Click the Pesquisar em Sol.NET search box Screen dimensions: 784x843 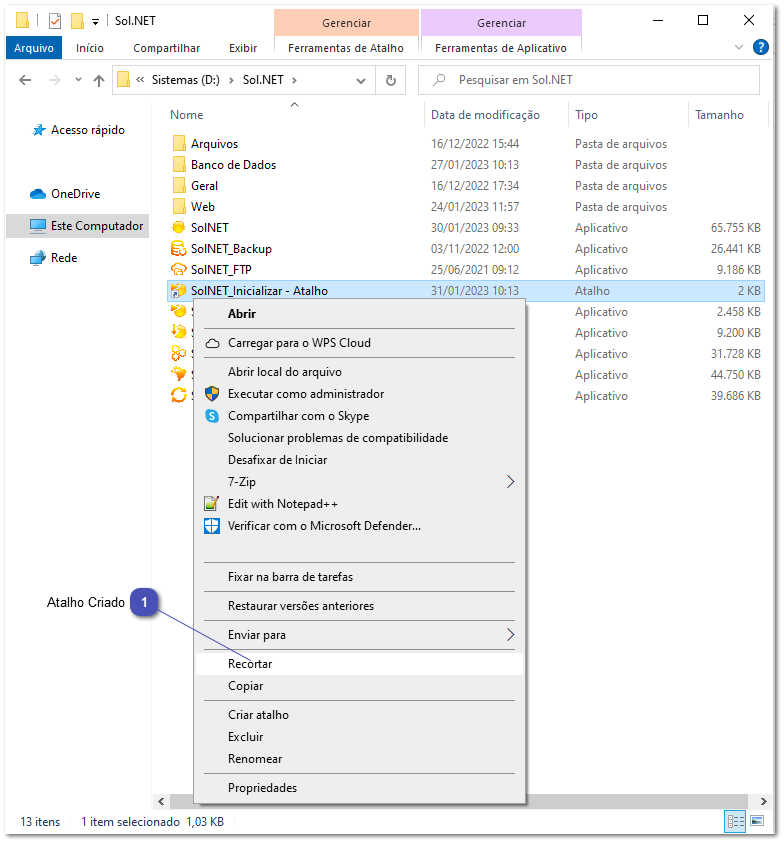pos(589,80)
